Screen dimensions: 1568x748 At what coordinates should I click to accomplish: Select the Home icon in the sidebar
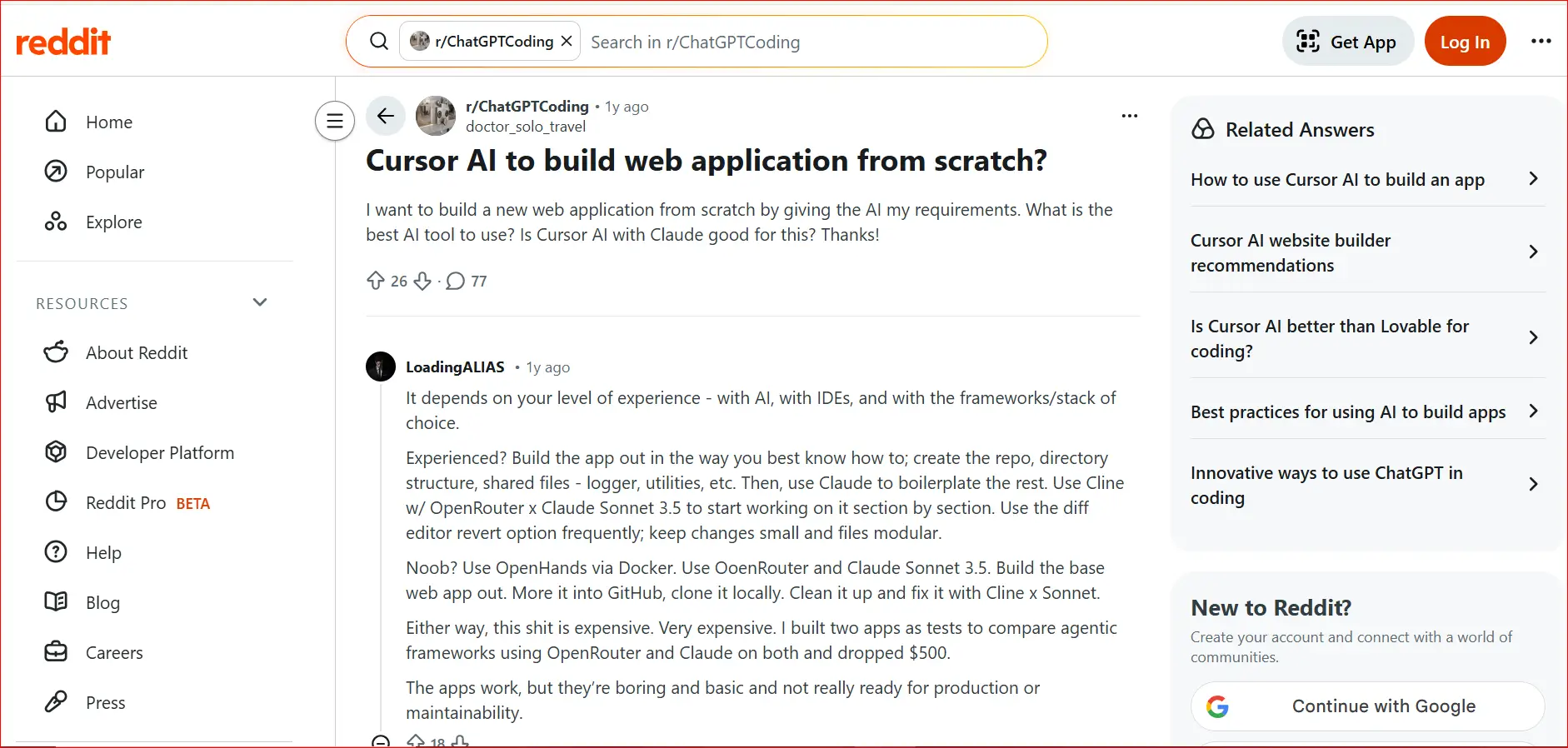click(55, 121)
